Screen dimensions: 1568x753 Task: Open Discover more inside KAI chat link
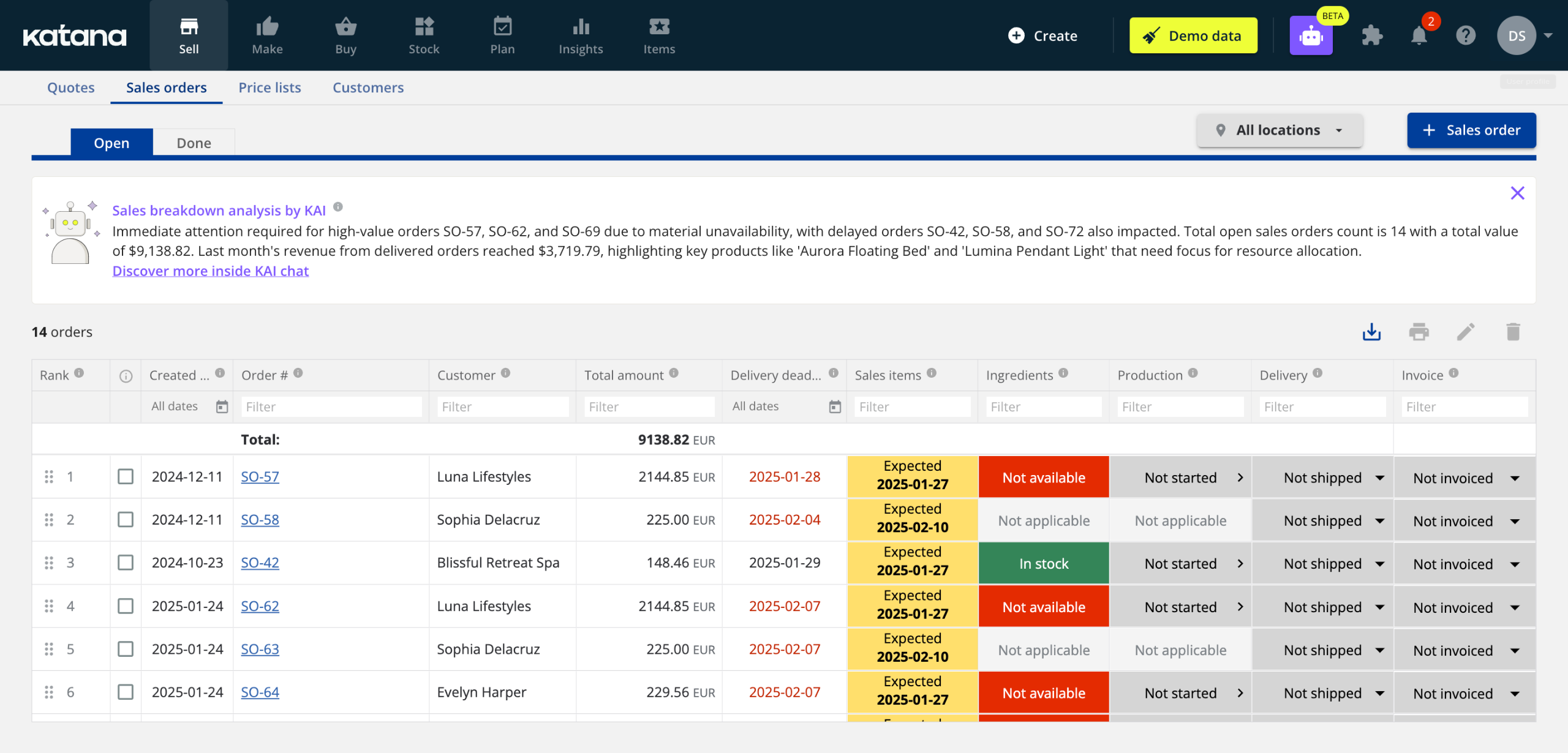tap(210, 271)
